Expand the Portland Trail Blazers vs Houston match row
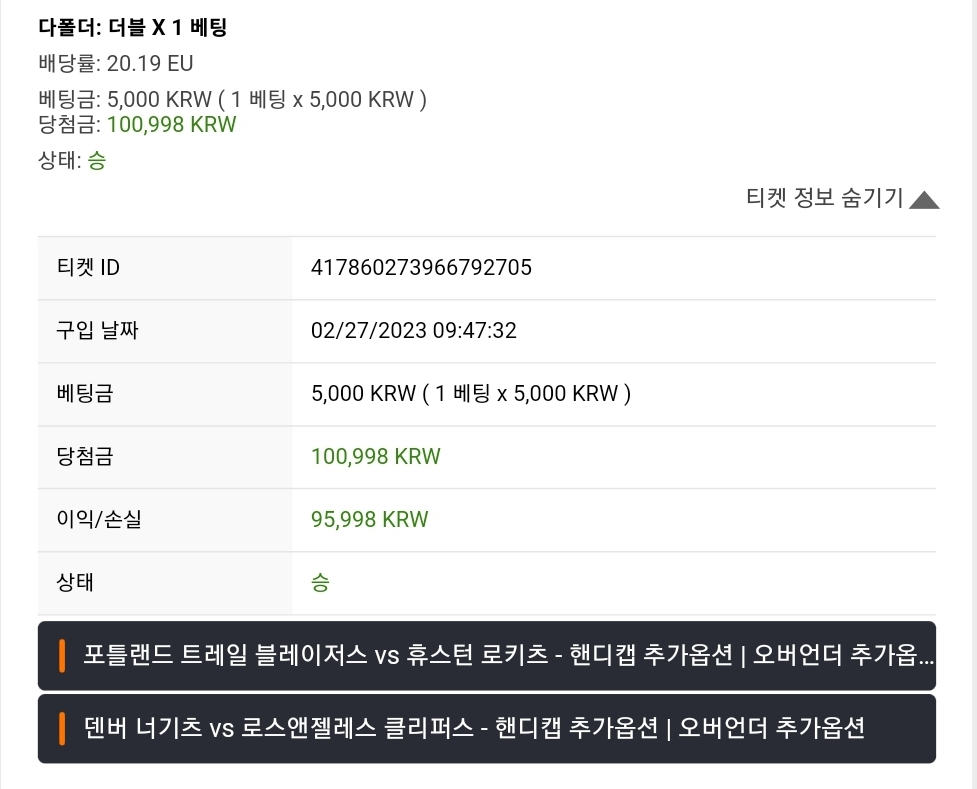The height and width of the screenshot is (789, 977). (x=487, y=656)
